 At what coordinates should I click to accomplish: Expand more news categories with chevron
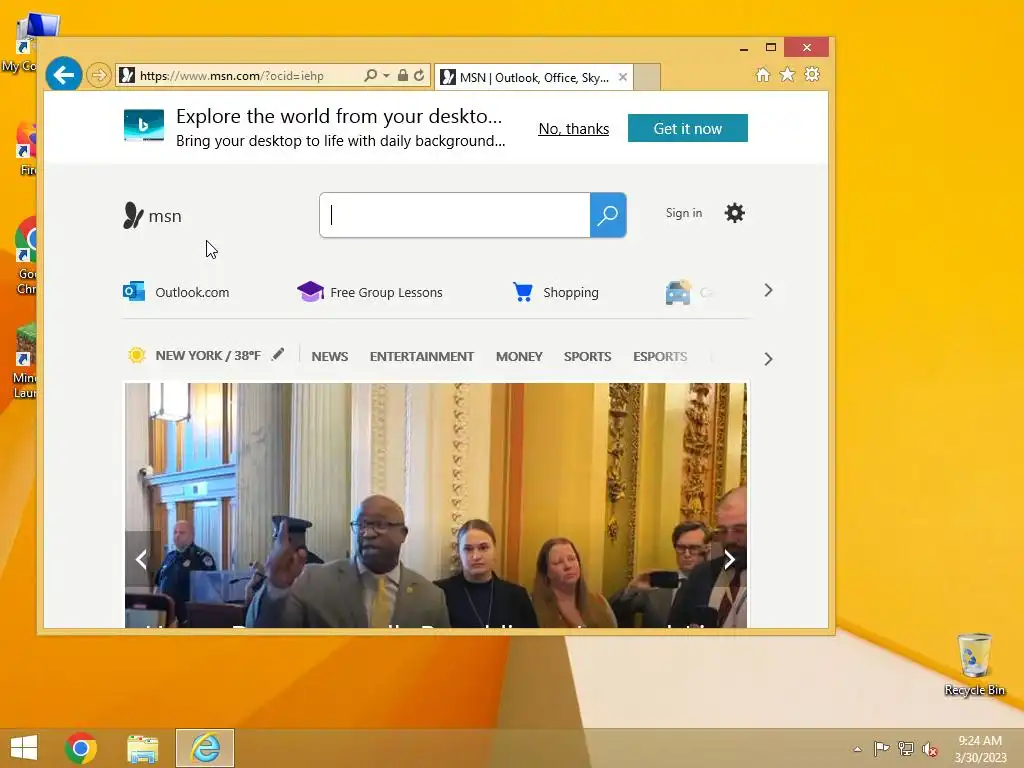coord(769,359)
